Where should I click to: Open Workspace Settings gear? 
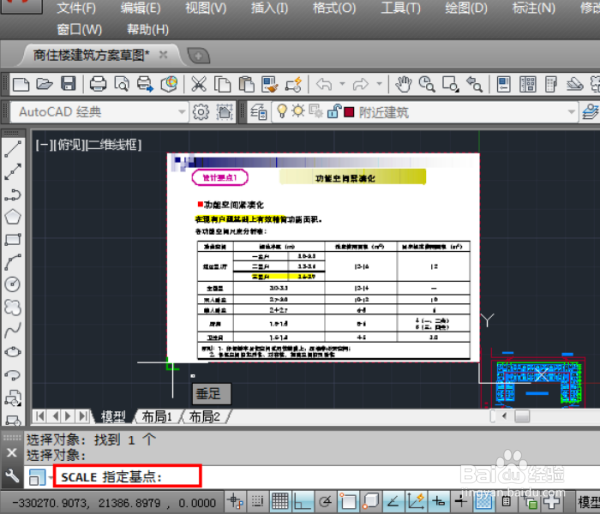[x=201, y=112]
